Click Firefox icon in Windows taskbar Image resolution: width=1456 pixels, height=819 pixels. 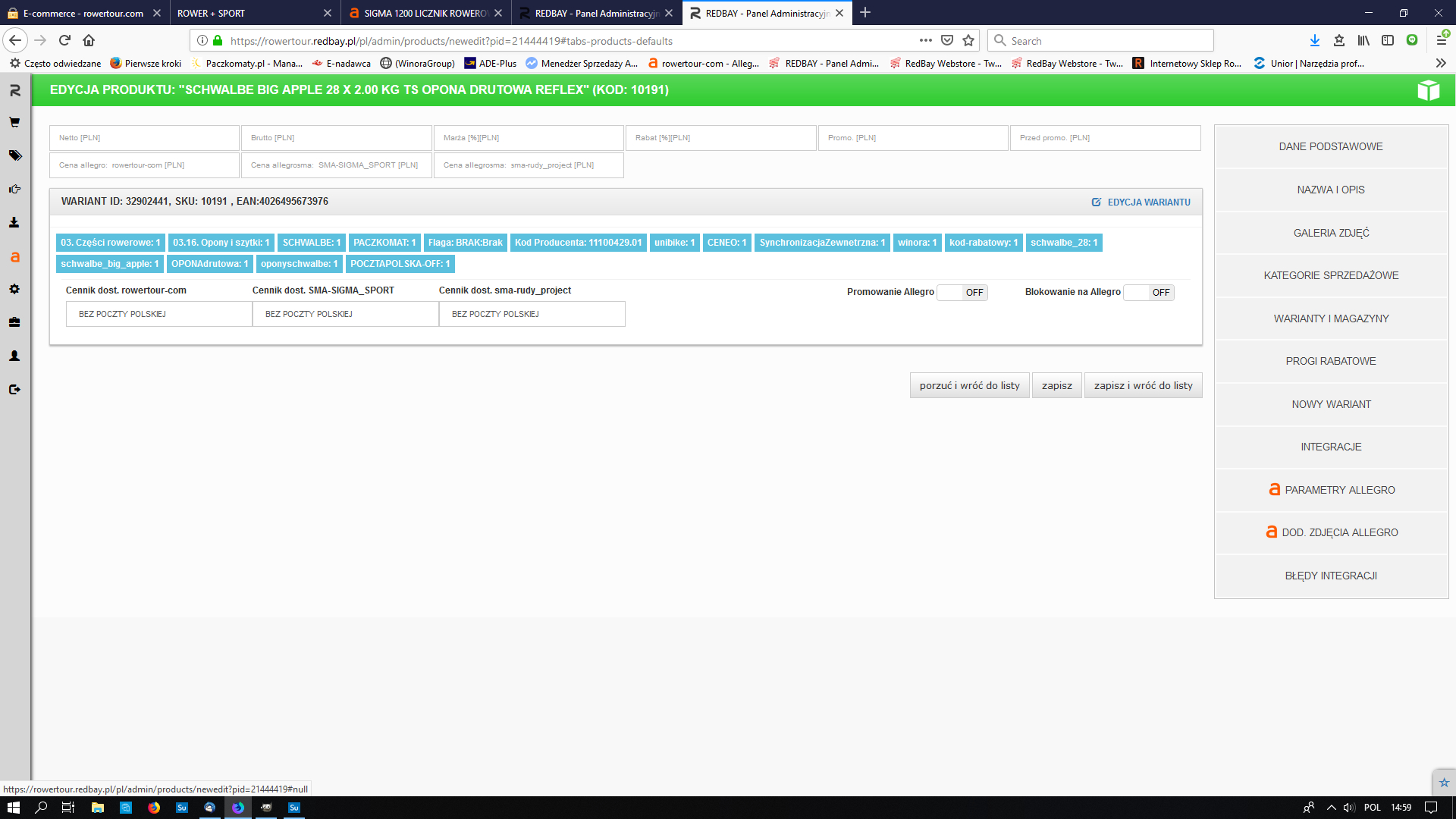click(154, 808)
